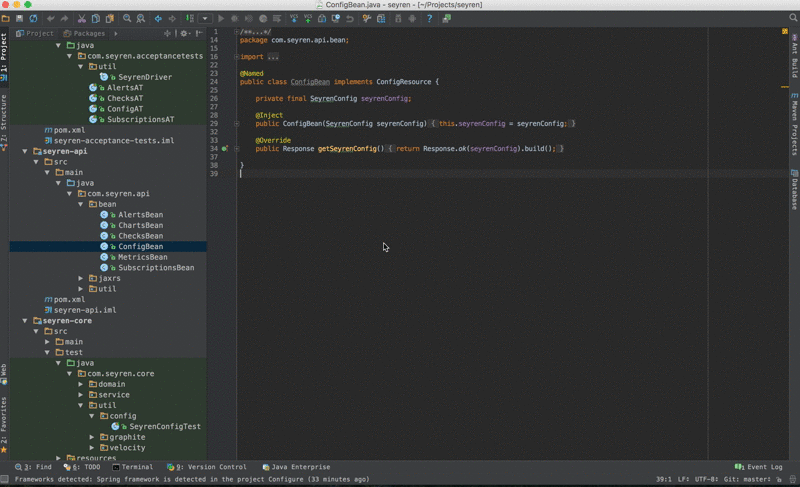Click the scroll-from-source crosshair icon

(x=167, y=33)
